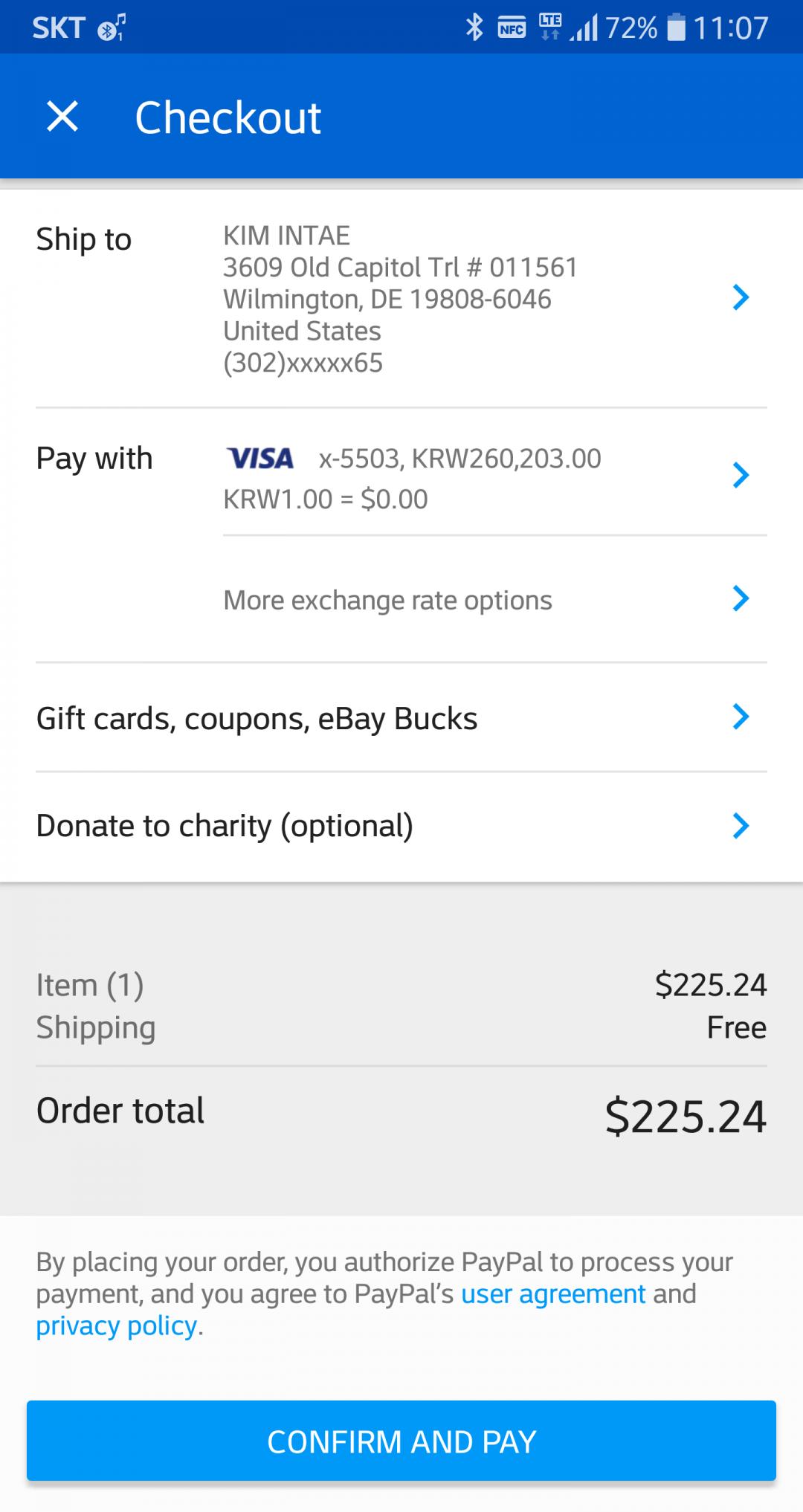The image size is (803, 1512).
Task: Close the Checkout screen with X
Action: pos(62,117)
